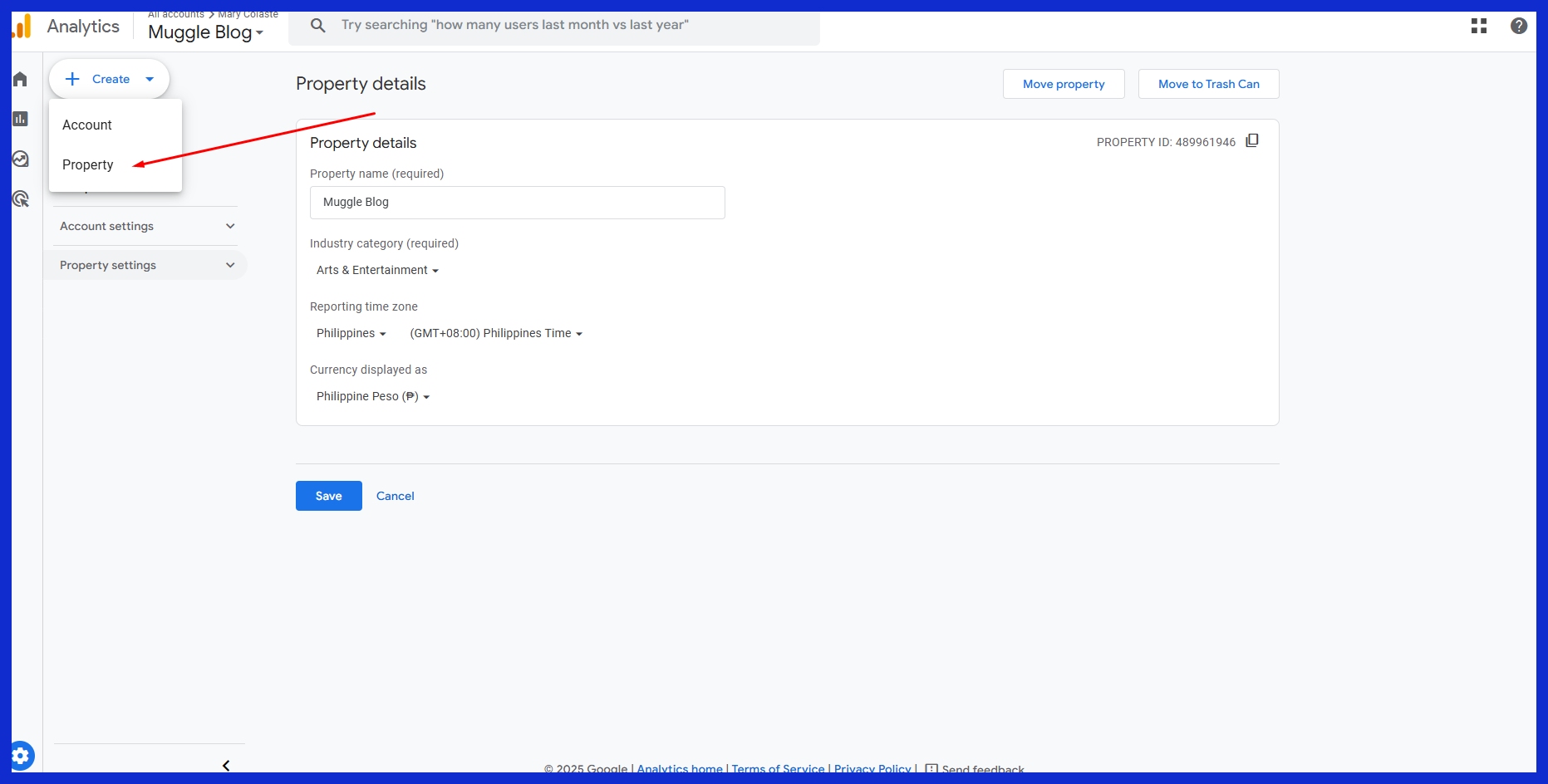Screen dimensions: 1548x784
Task: Open the Terms of Service link
Action: coord(778,769)
